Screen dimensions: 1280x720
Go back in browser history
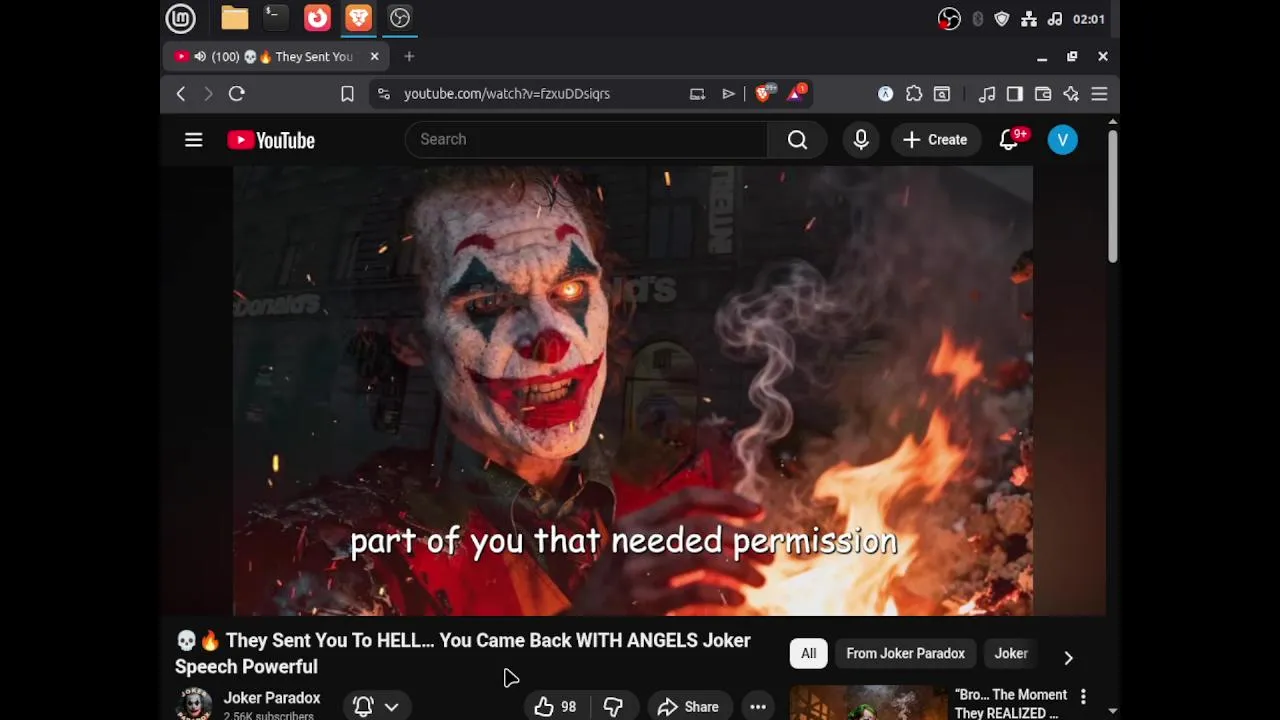point(181,94)
